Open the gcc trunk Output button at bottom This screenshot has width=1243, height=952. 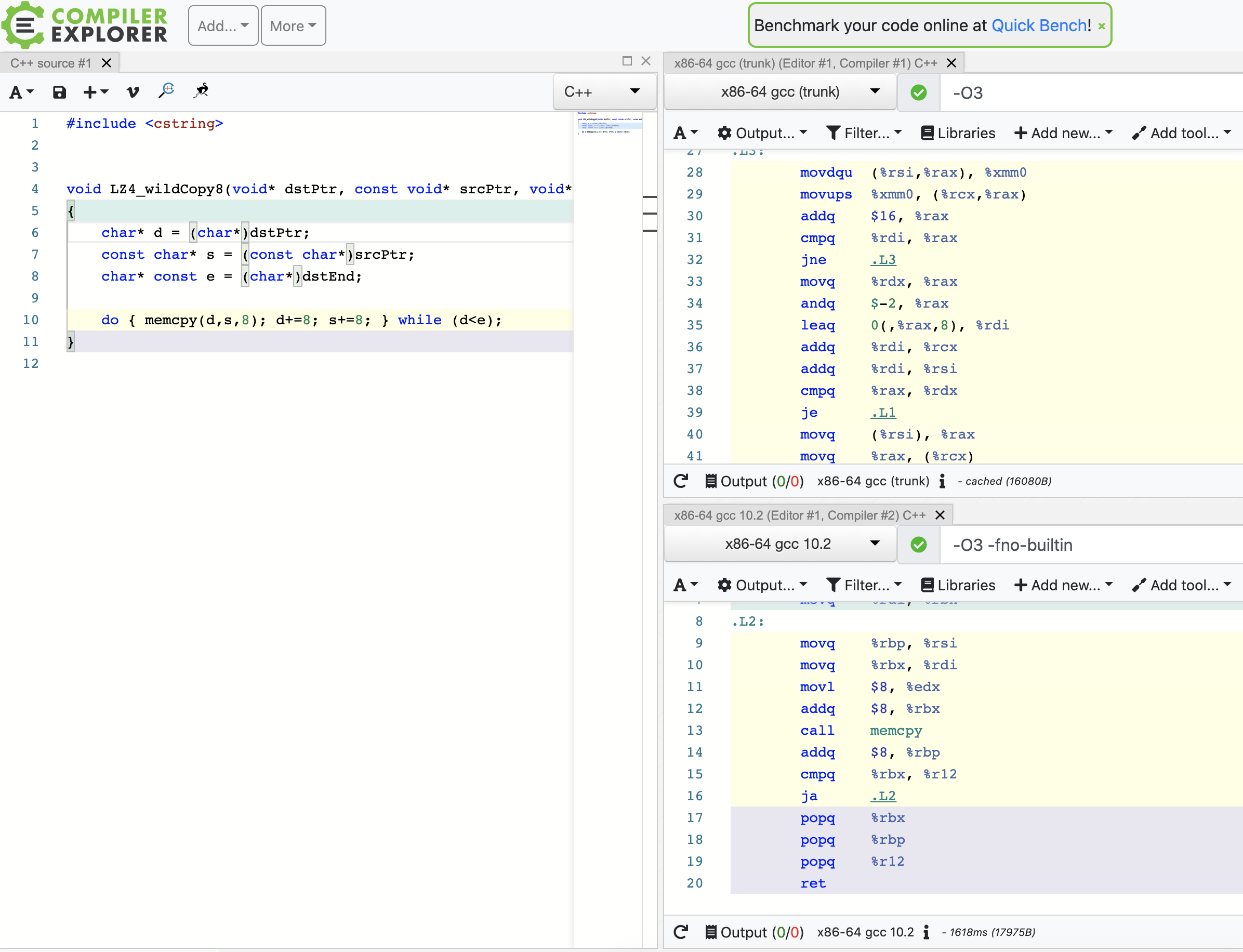click(x=753, y=481)
